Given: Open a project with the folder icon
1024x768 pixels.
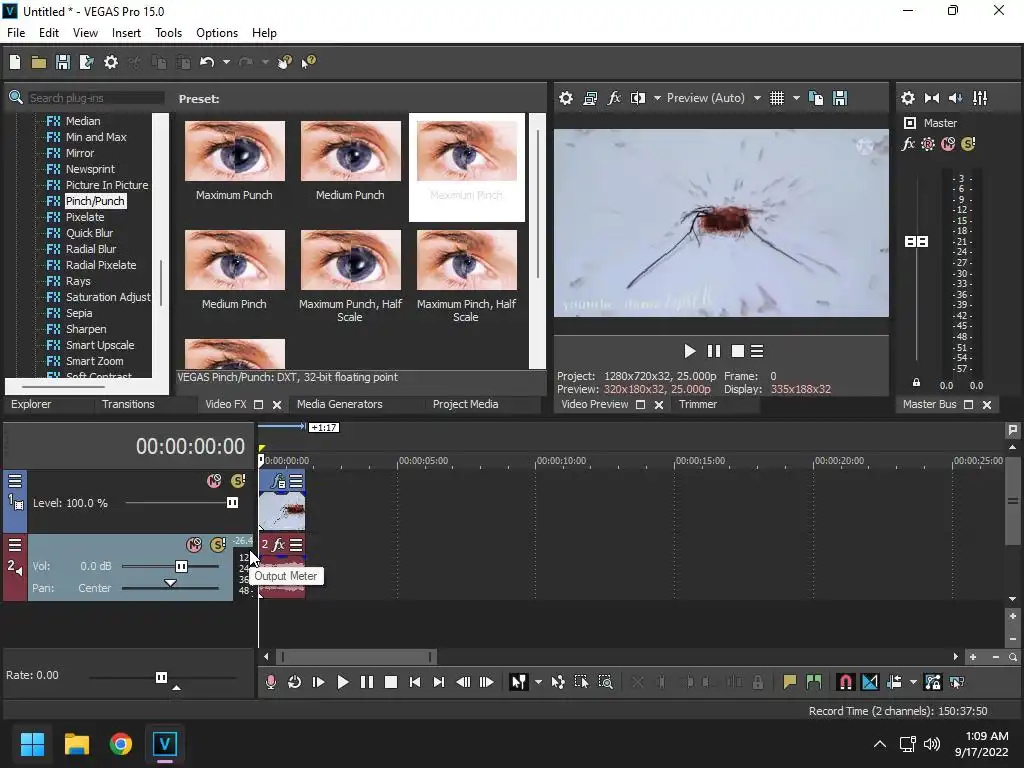Looking at the screenshot, I should [x=39, y=62].
